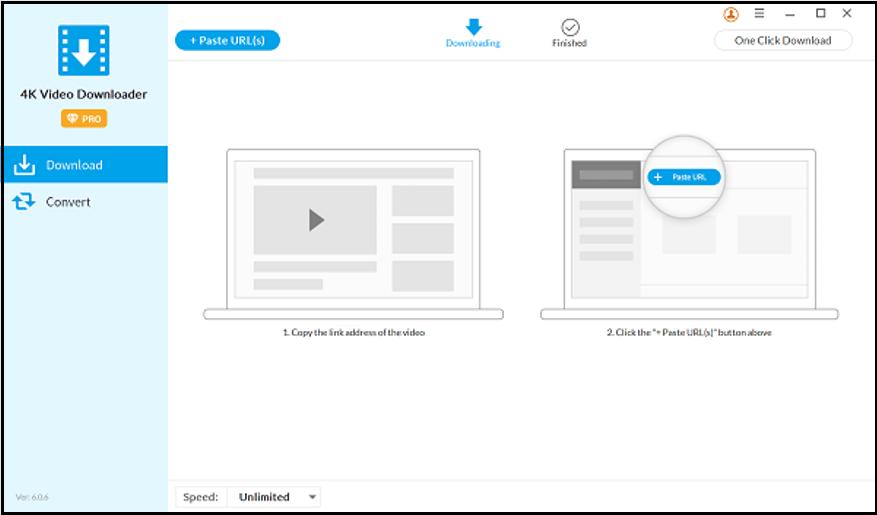Open the hamburger menu icon
The width and height of the screenshot is (877, 515).
click(x=759, y=13)
